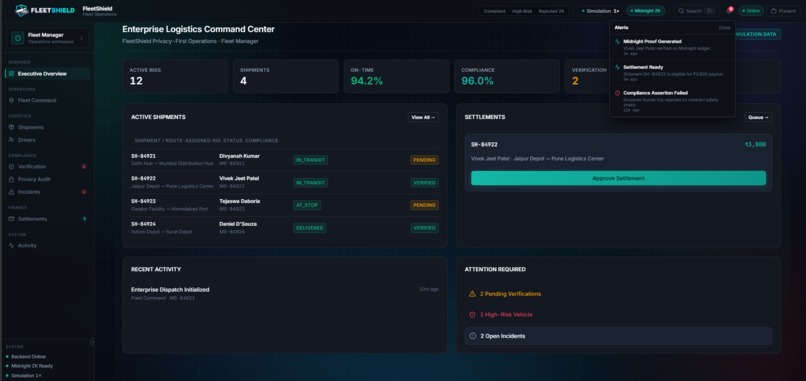Image resolution: width=806 pixels, height=381 pixels.
Task: Open Executive Overview via its sidebar icon
Action: (11, 74)
